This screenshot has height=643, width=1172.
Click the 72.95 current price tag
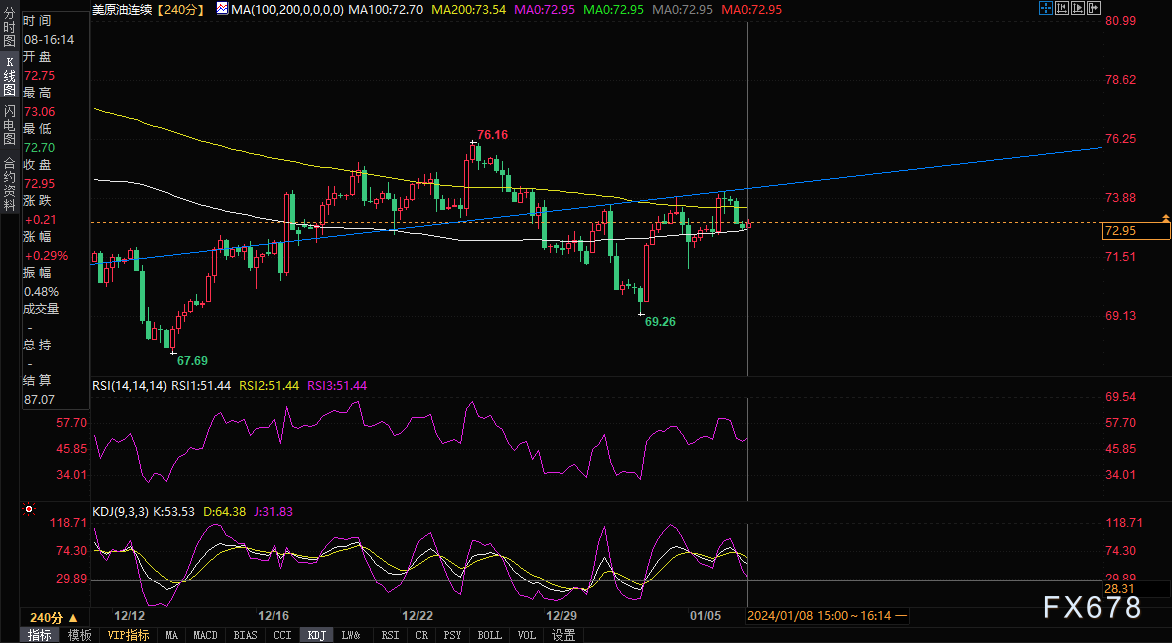point(1135,231)
